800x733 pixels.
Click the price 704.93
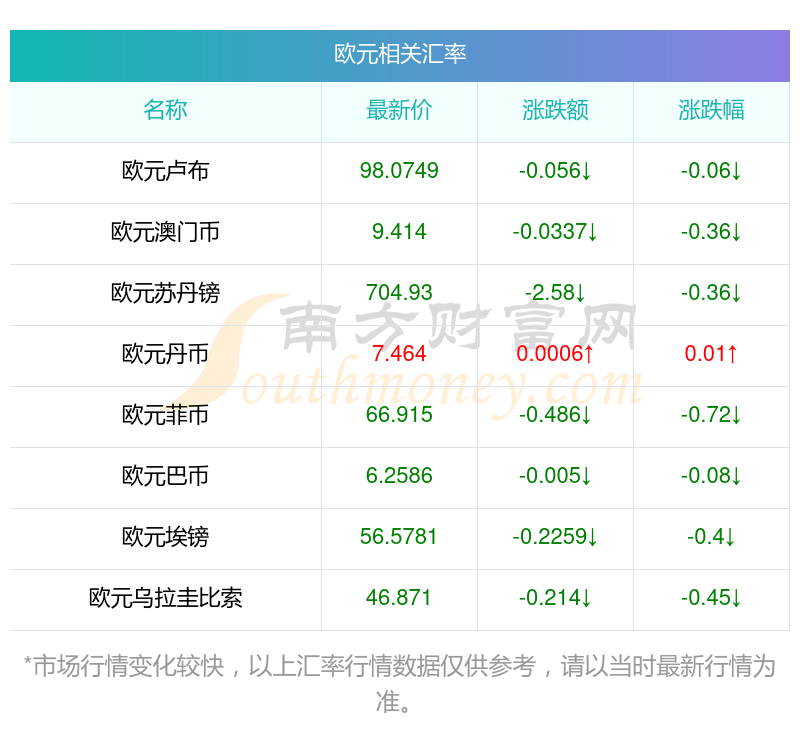pos(399,292)
